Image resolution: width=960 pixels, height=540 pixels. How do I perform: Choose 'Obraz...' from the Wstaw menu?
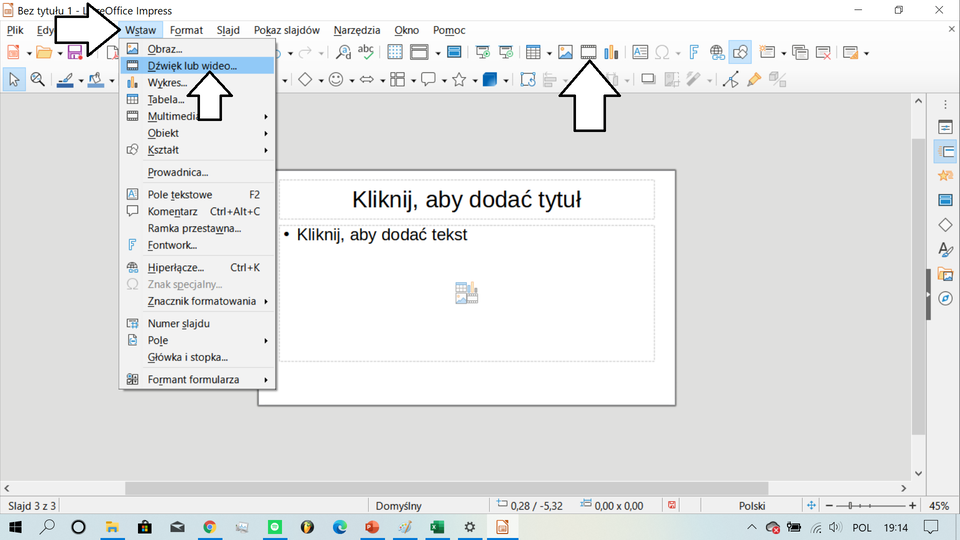coord(197,49)
